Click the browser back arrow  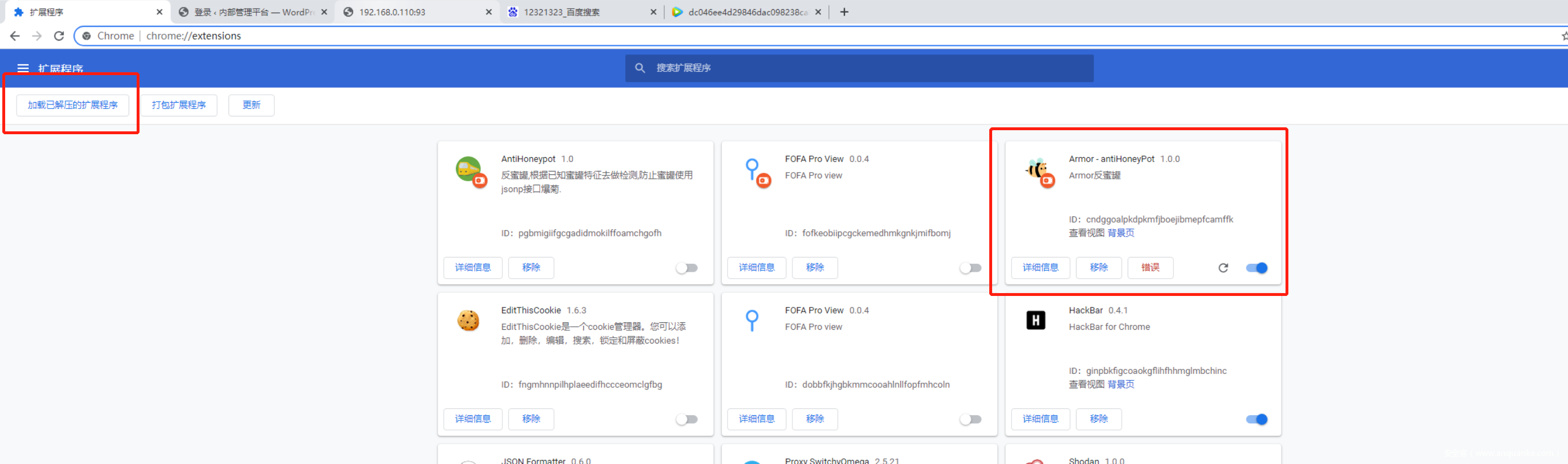[x=16, y=36]
